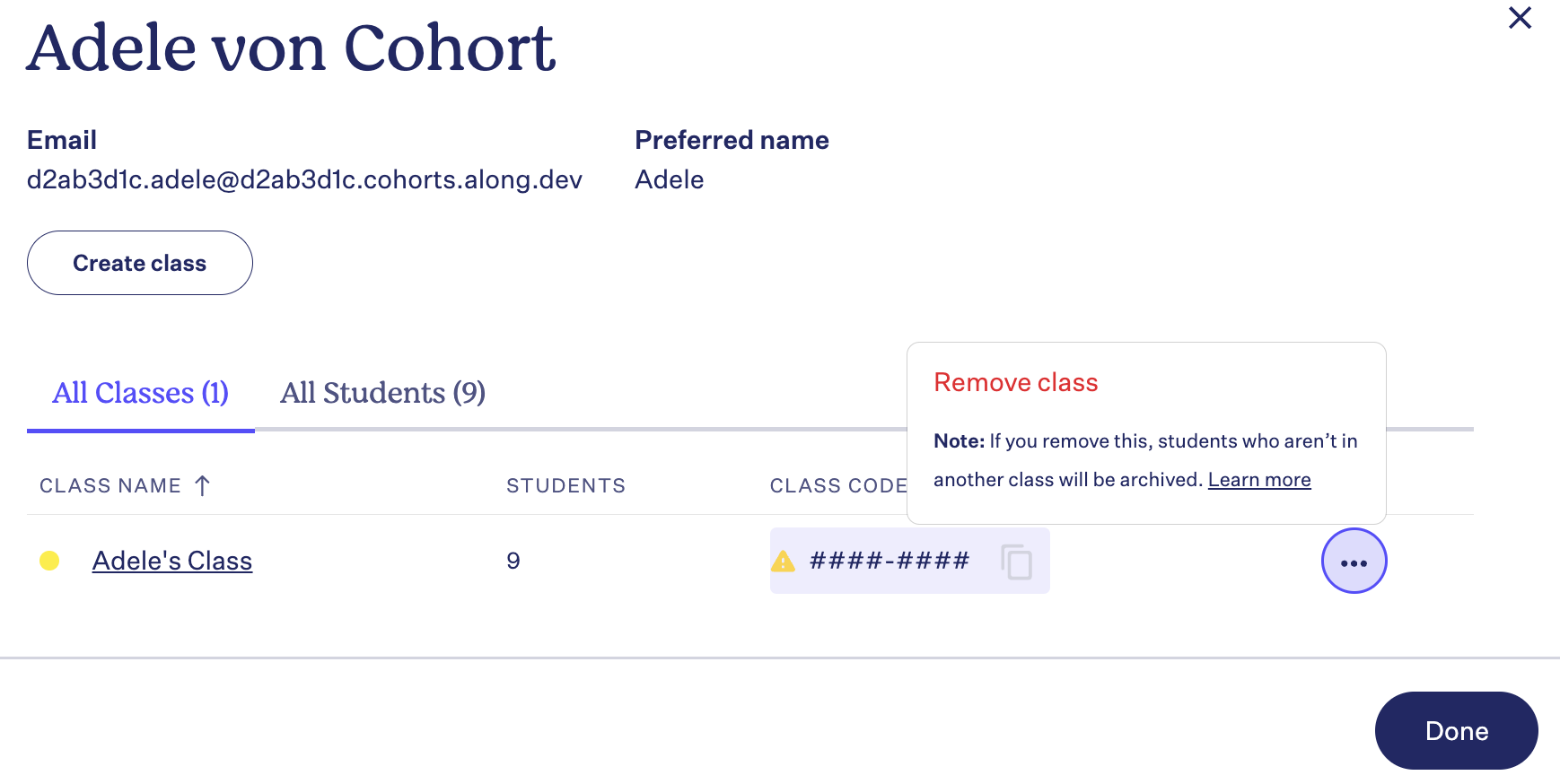Click the Preferred name value Adele

tap(669, 179)
